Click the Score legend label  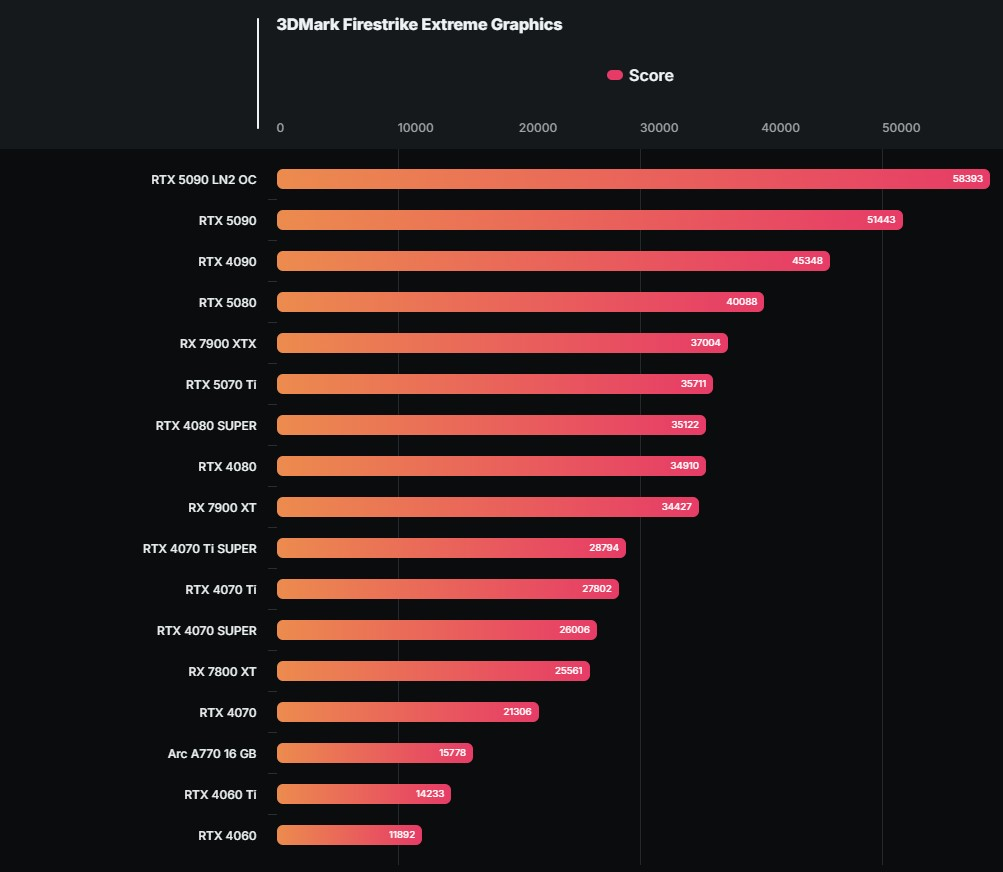pos(651,75)
